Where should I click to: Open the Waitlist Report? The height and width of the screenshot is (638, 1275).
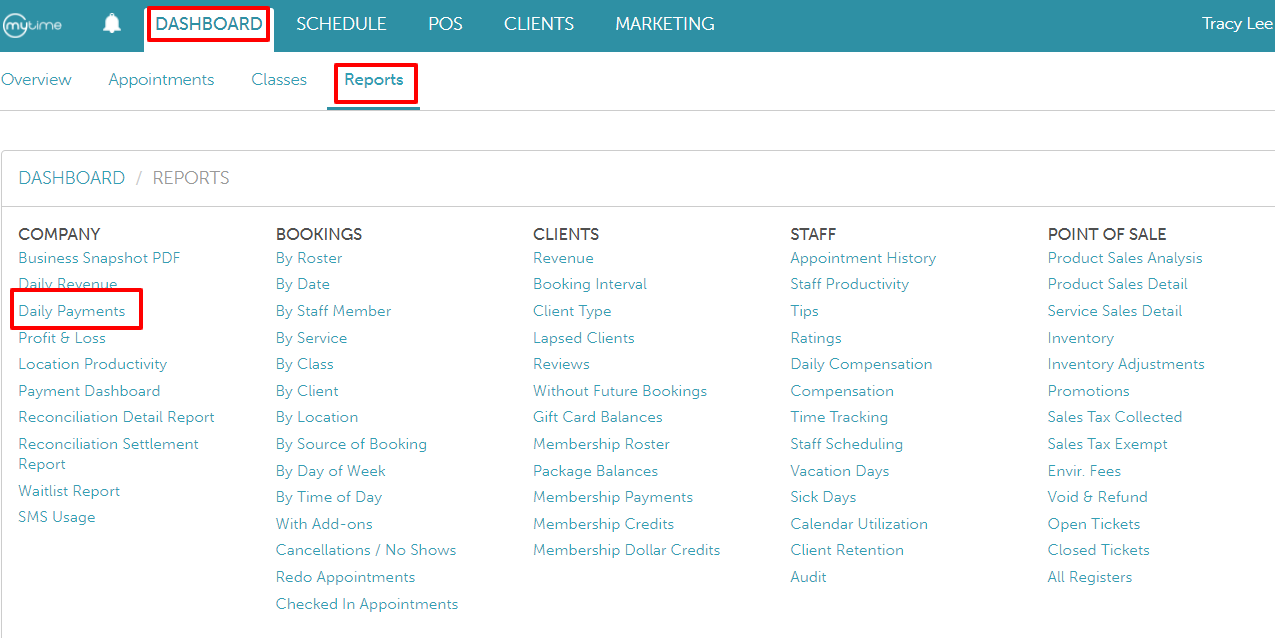click(69, 491)
